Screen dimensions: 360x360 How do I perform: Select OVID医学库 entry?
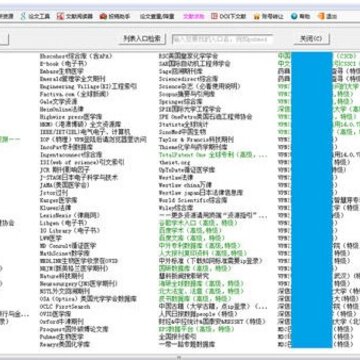point(55,314)
